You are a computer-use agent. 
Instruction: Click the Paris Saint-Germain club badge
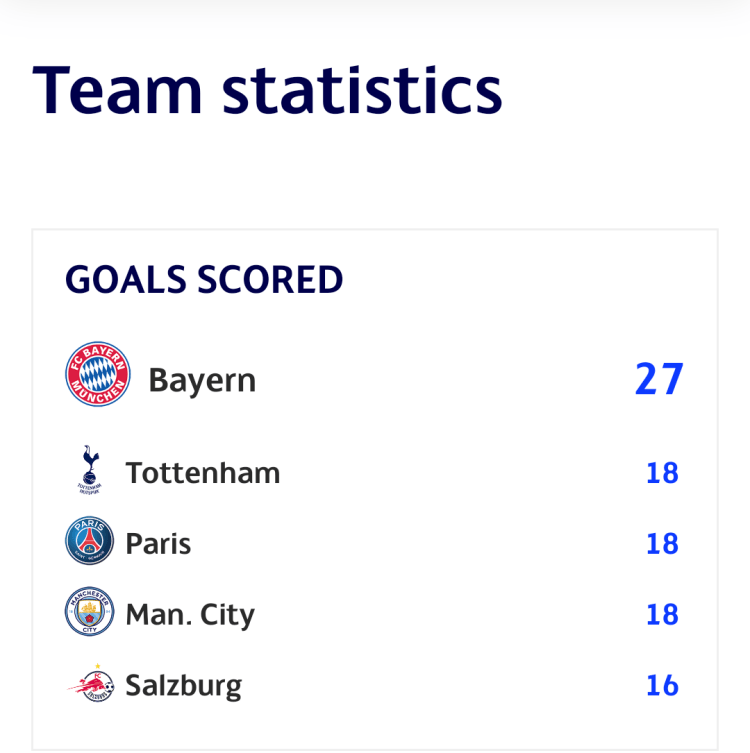pyautogui.click(x=90, y=542)
